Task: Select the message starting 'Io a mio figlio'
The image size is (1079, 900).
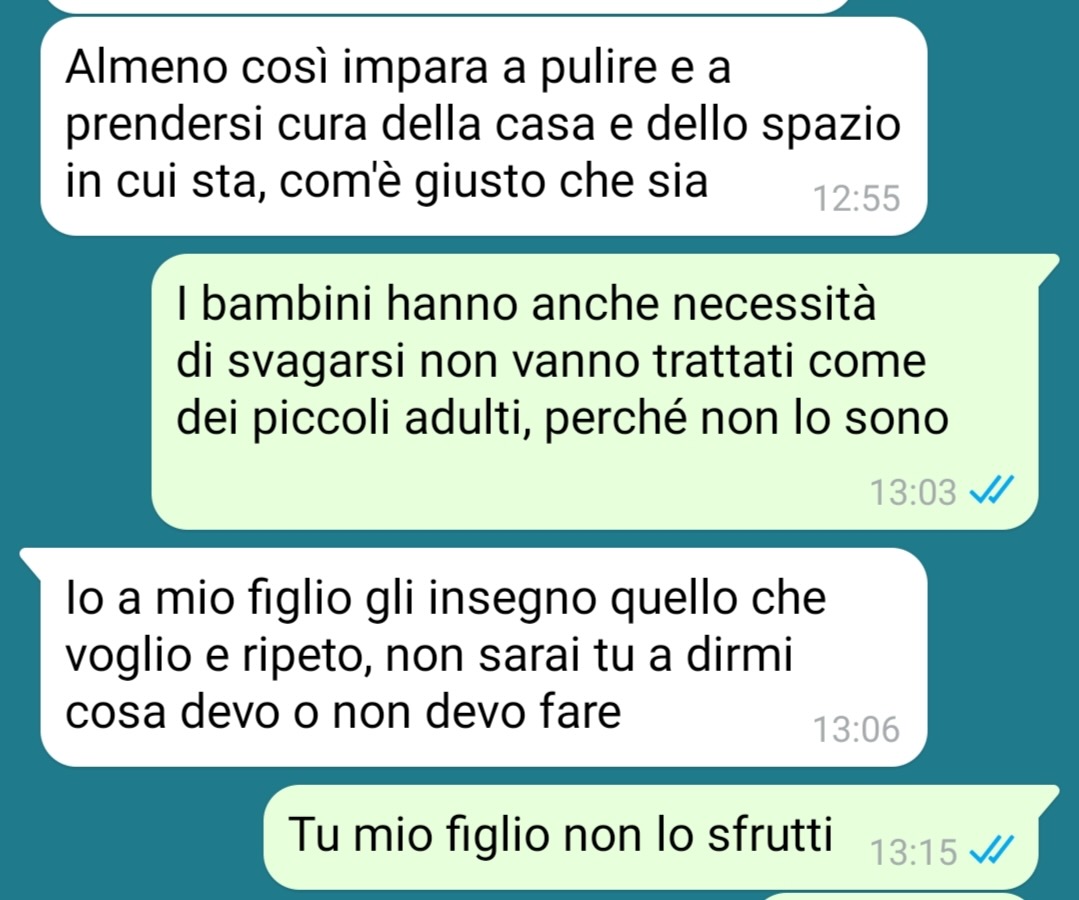Action: click(x=484, y=657)
